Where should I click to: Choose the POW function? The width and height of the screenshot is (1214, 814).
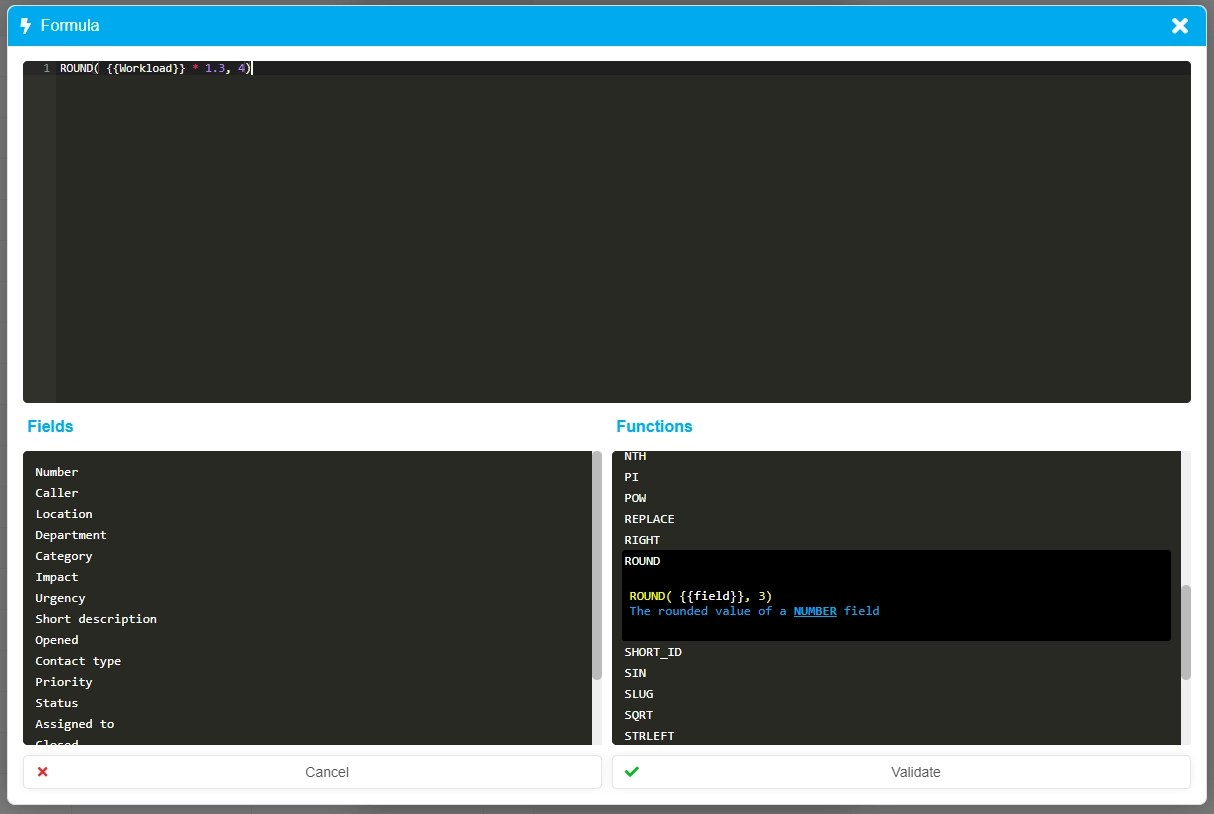tap(634, 498)
